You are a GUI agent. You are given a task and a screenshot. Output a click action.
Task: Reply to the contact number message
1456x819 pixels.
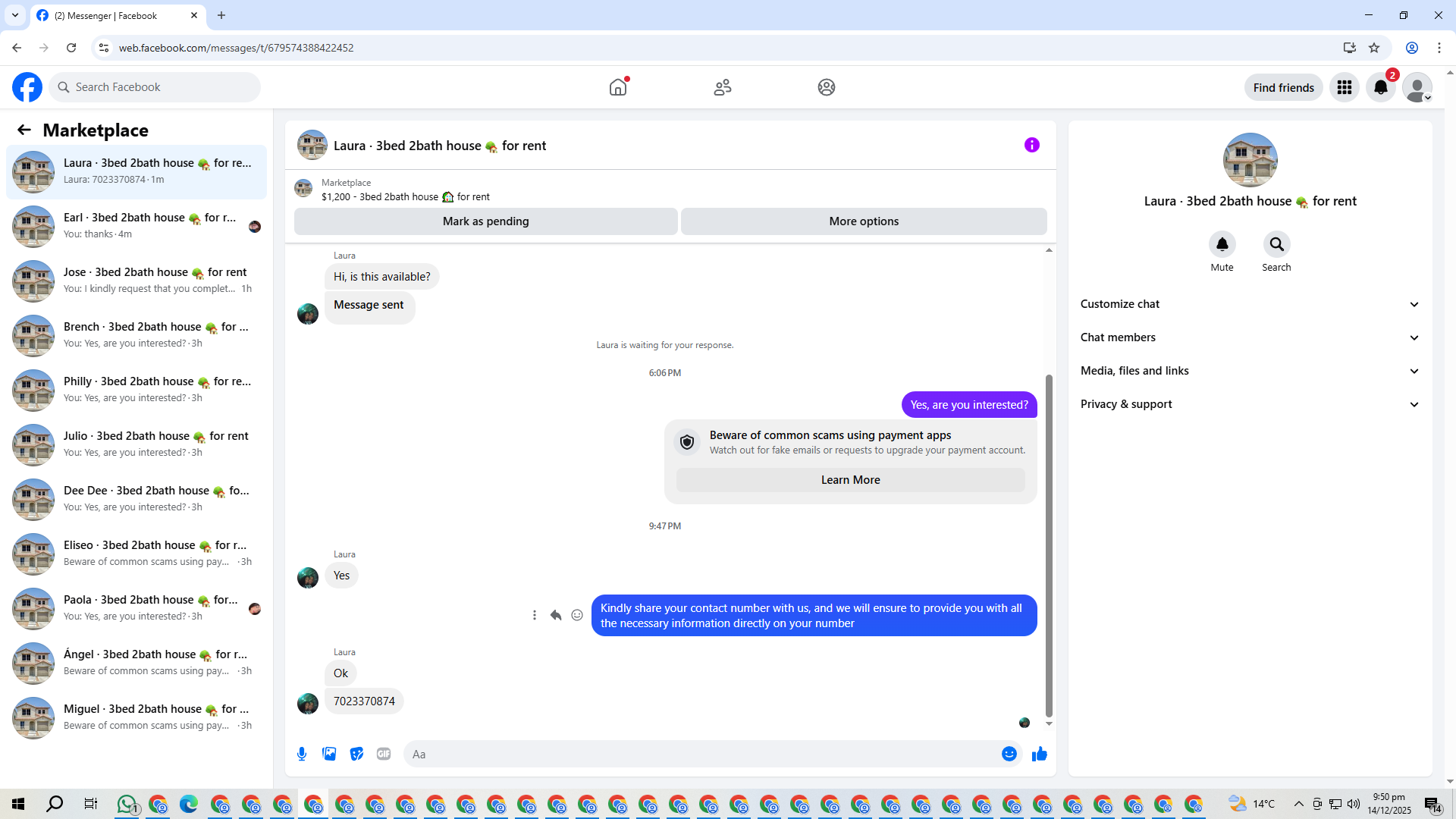[556, 615]
